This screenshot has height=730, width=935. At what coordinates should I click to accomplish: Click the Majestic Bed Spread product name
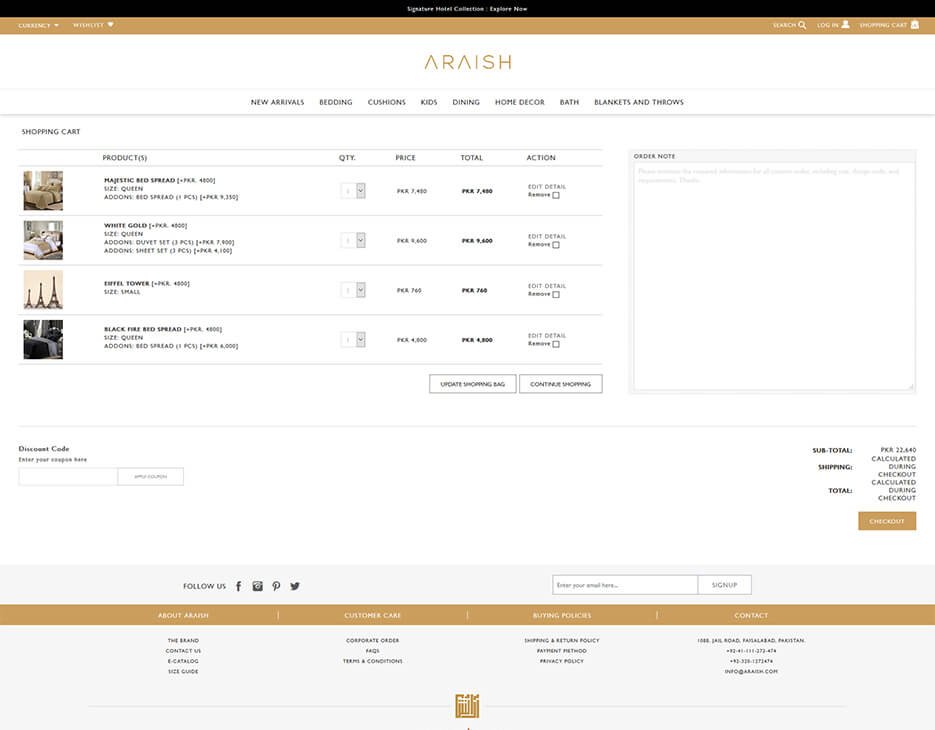coord(140,180)
